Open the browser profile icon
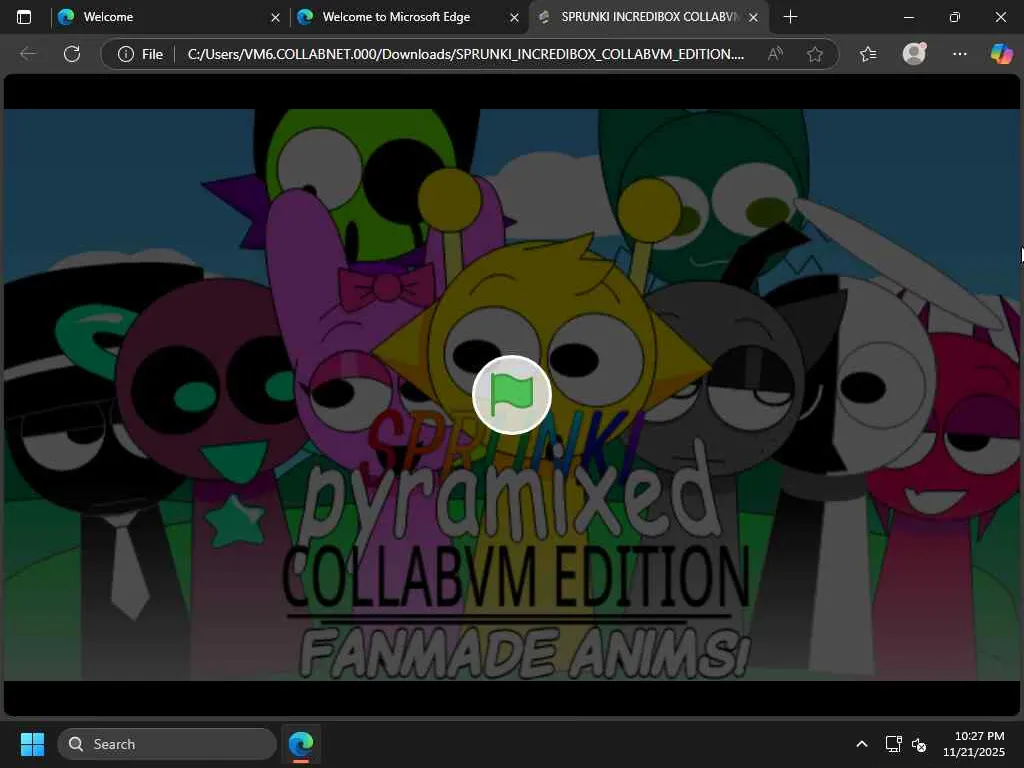Screen dimensions: 1024x768 coord(914,54)
